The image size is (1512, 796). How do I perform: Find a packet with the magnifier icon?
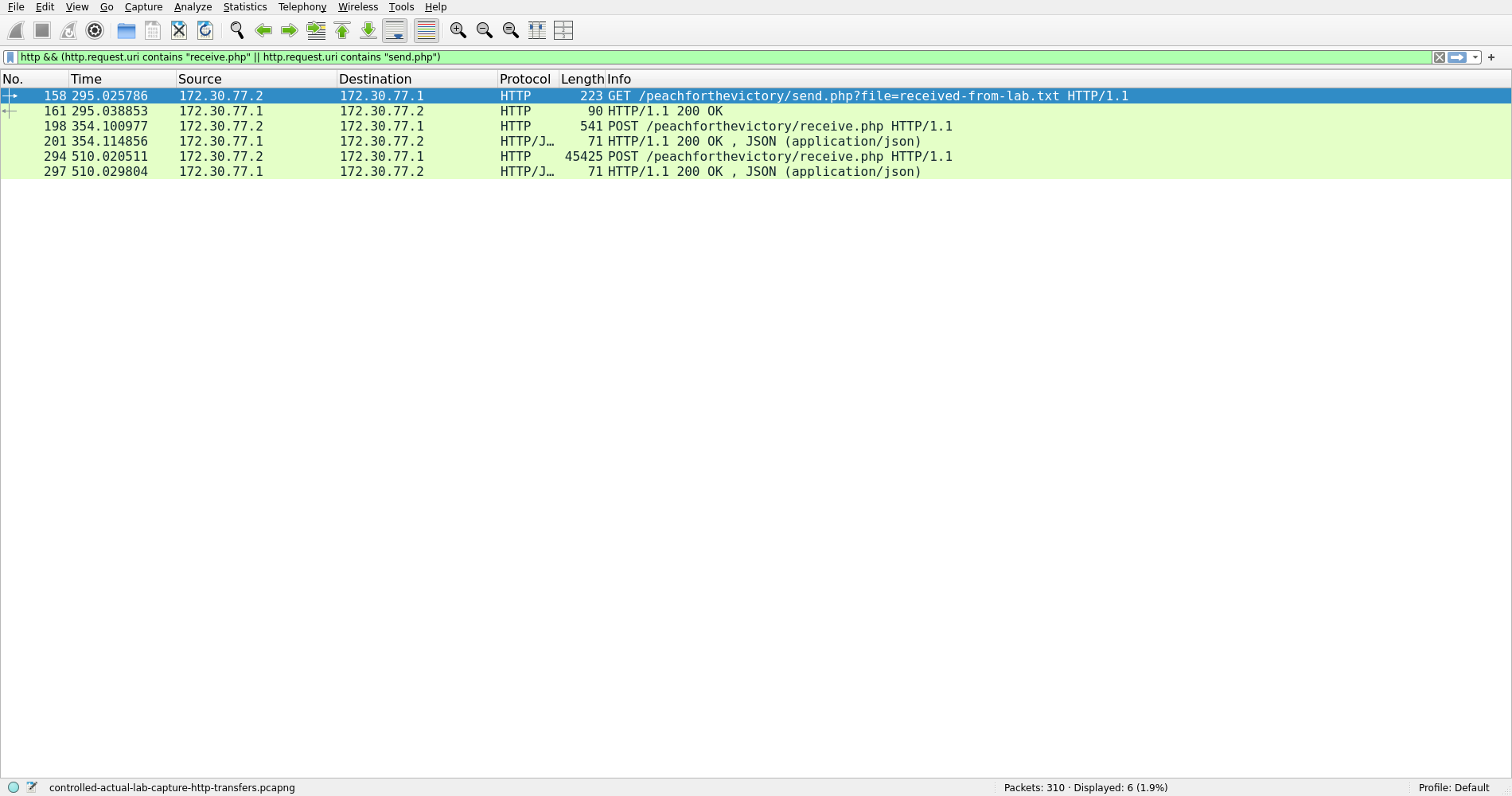pos(237,31)
